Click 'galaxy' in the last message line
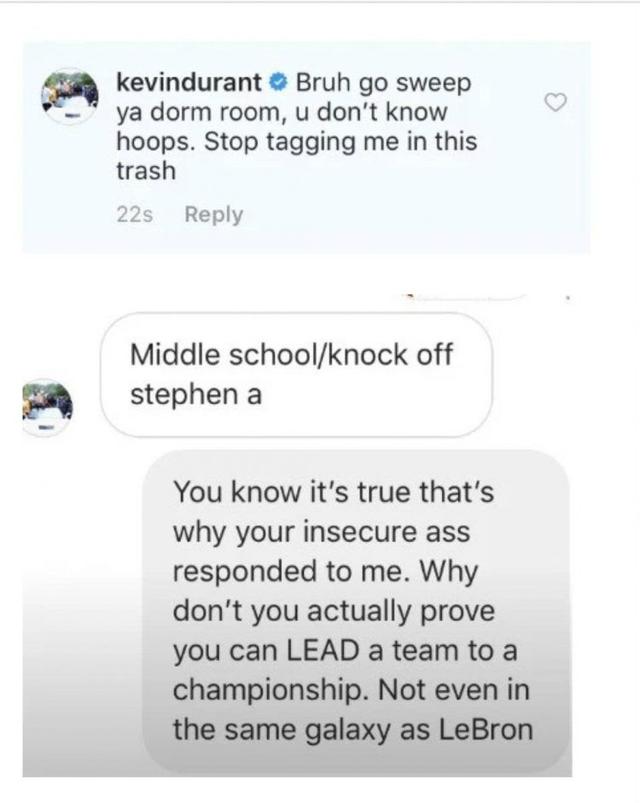 tap(348, 731)
